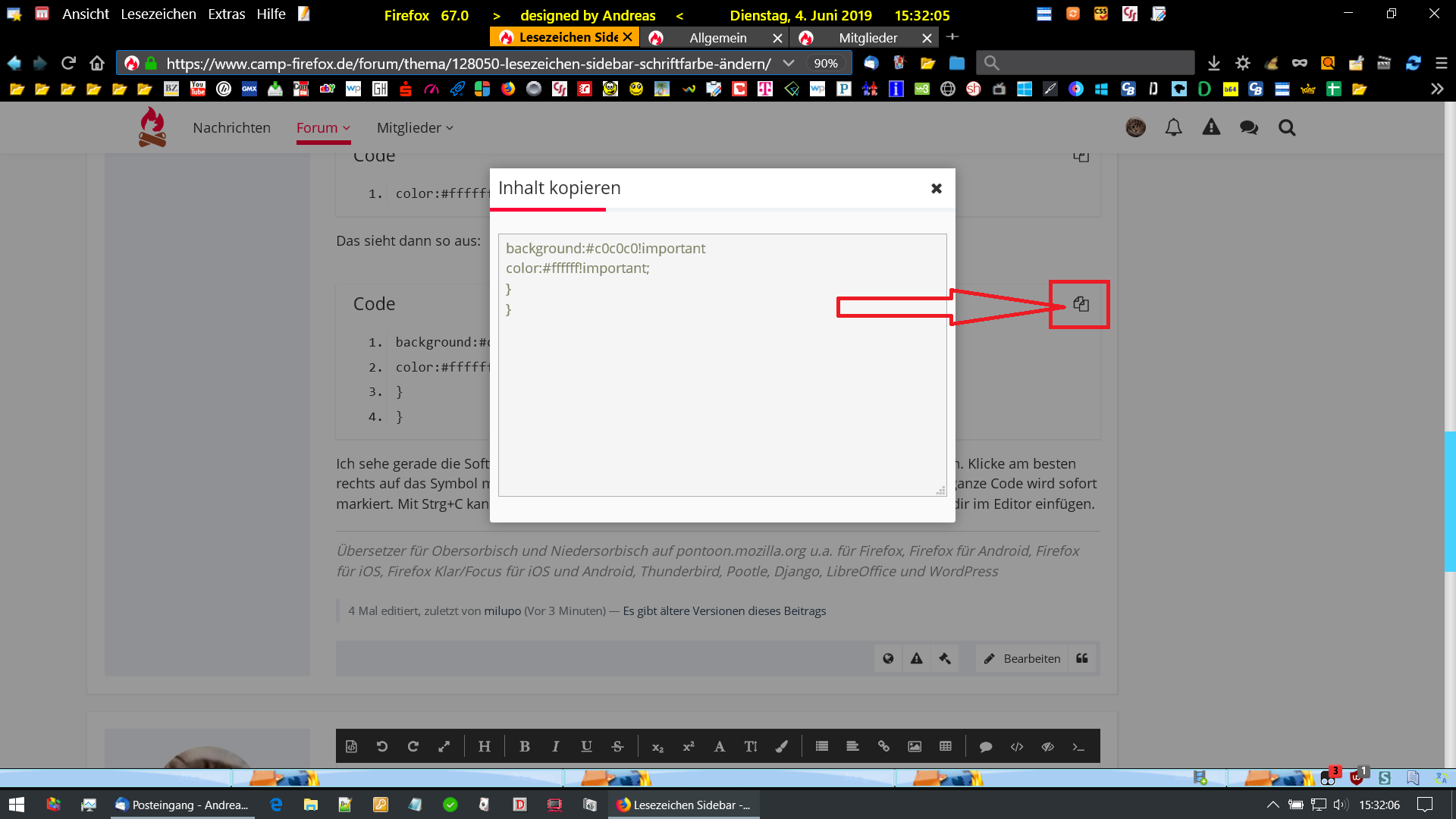This screenshot has height=819, width=1456.
Task: Click the quote icon beside Bearbeiten
Action: [x=1082, y=658]
